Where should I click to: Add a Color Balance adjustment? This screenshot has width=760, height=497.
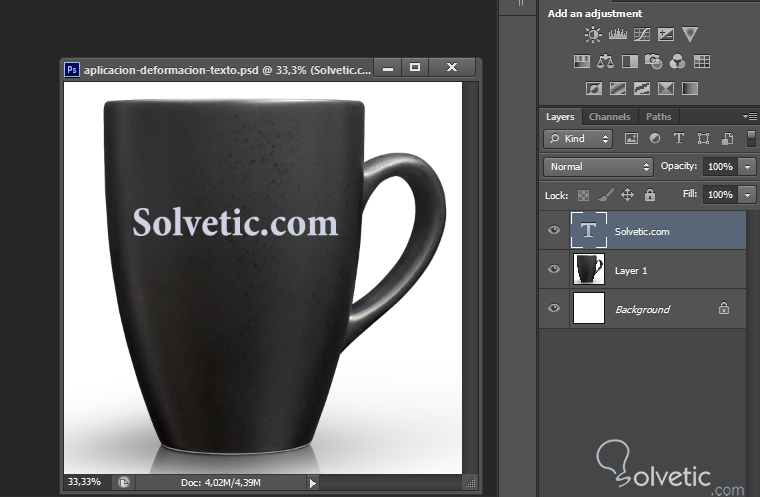click(605, 62)
